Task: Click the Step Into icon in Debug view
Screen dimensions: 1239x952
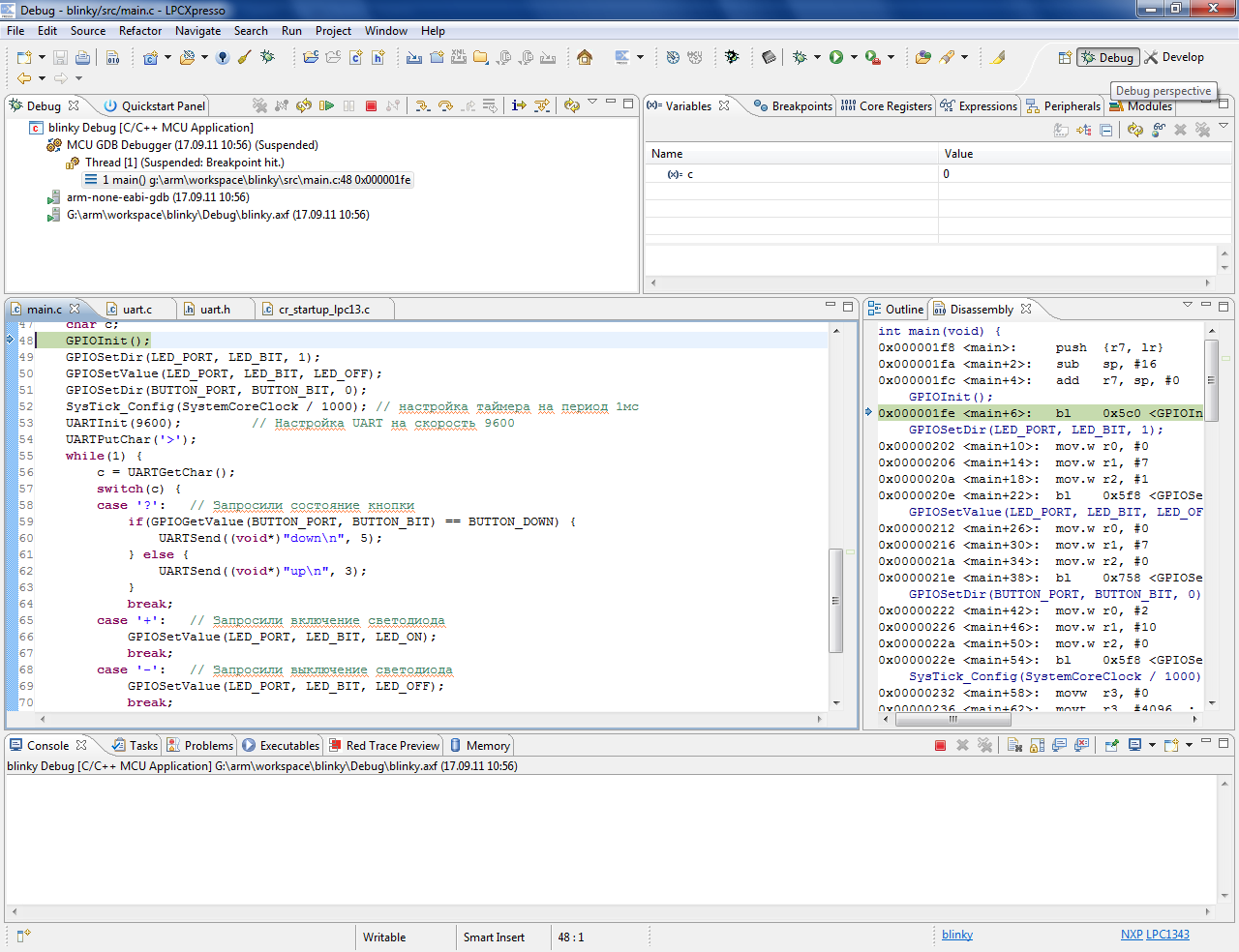Action: click(423, 105)
